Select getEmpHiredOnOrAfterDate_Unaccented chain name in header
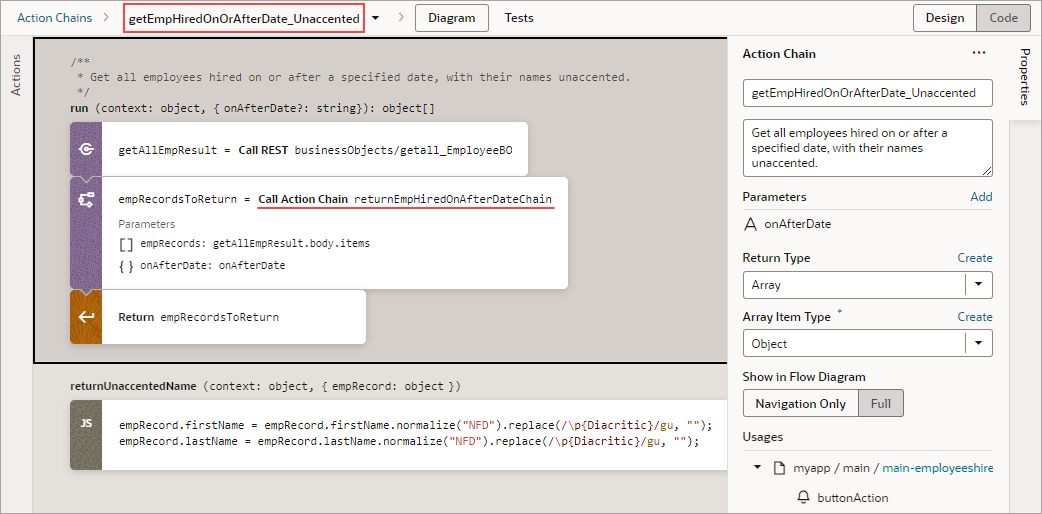 click(244, 19)
